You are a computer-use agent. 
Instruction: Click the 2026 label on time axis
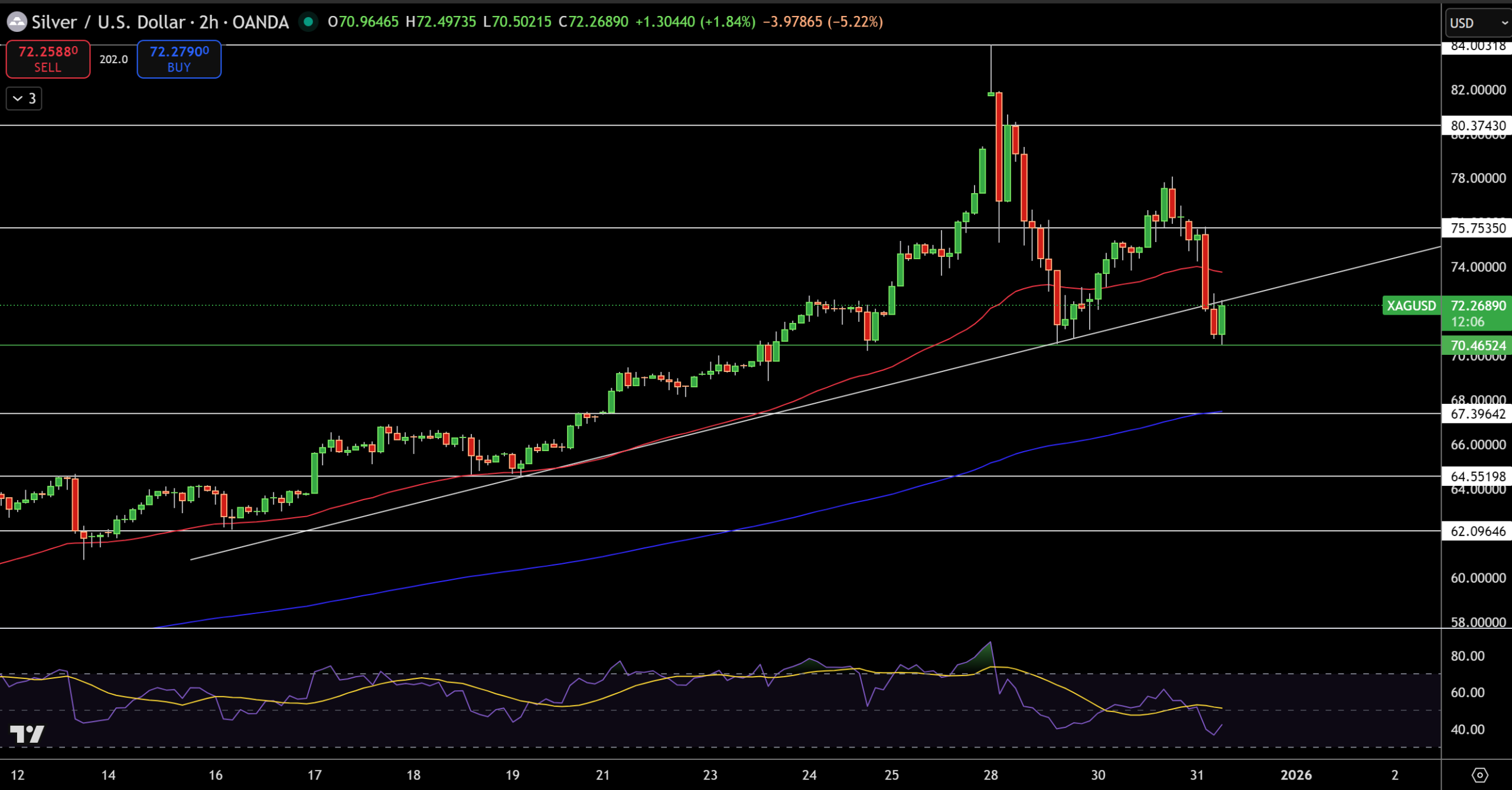[1296, 775]
